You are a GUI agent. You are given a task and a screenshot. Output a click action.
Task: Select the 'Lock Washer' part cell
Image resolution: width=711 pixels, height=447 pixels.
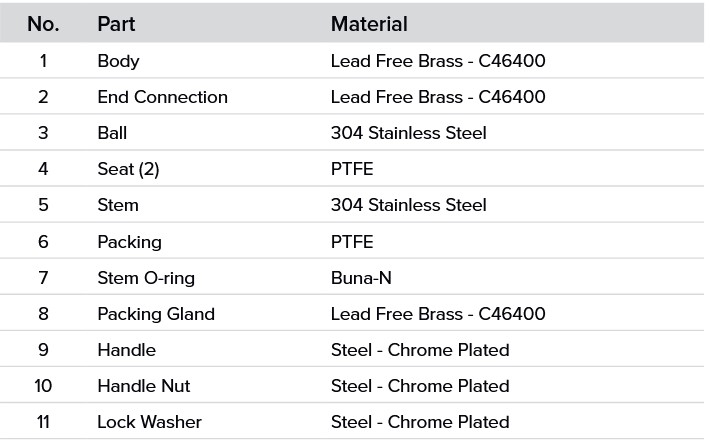pos(149,422)
